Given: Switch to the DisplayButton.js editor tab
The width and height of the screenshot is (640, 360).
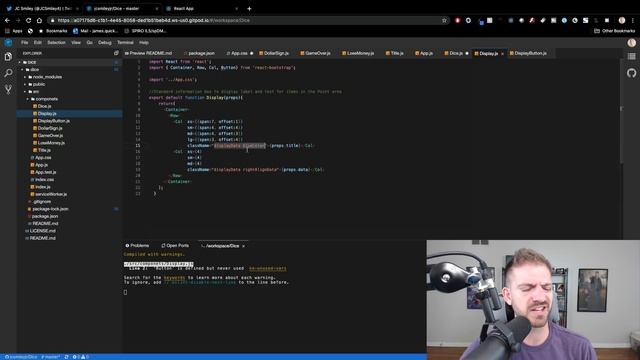Looking at the screenshot, I should (x=528, y=53).
